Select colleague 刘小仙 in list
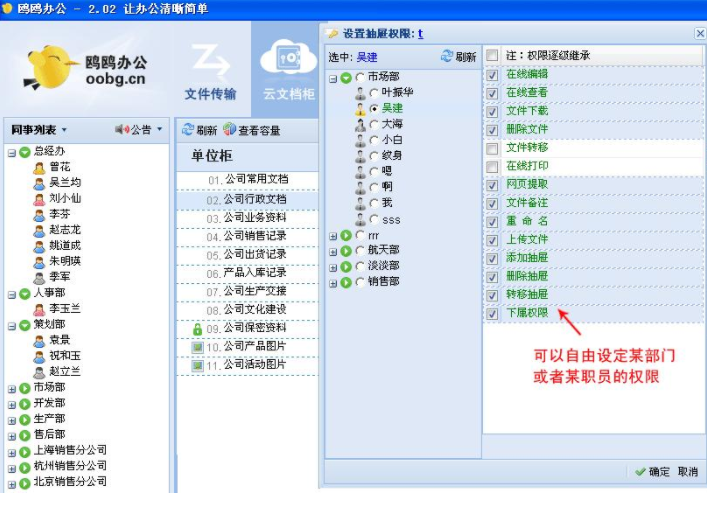 [x=65, y=198]
